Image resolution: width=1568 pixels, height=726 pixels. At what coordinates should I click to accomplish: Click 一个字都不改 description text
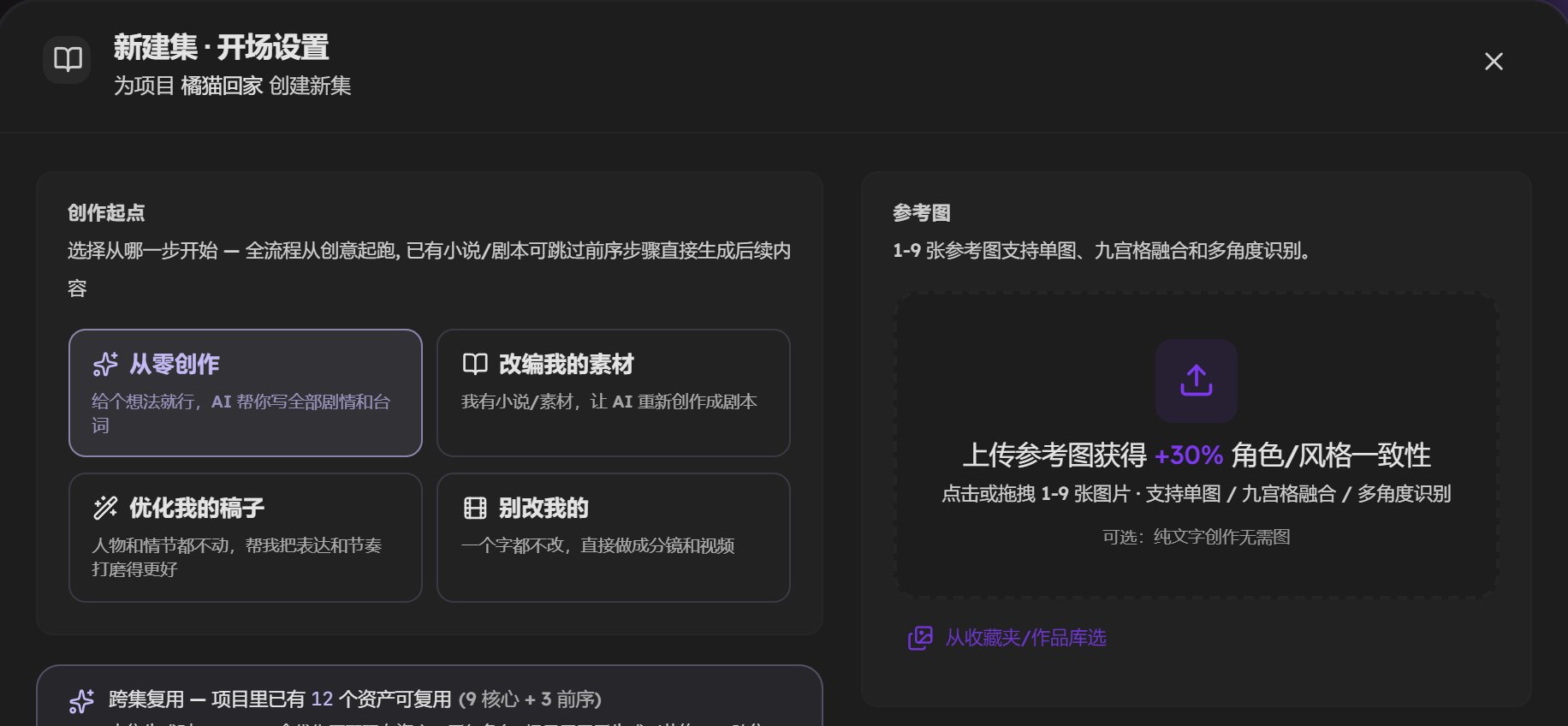(598, 545)
